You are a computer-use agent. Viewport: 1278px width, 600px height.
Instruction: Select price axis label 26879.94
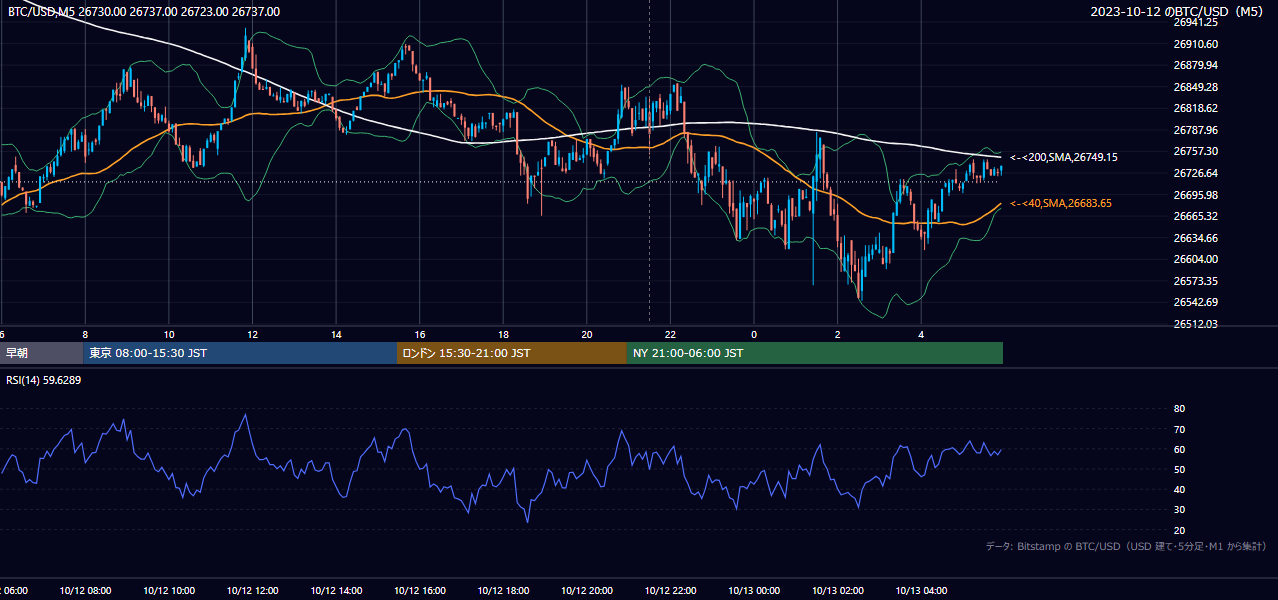1195,65
